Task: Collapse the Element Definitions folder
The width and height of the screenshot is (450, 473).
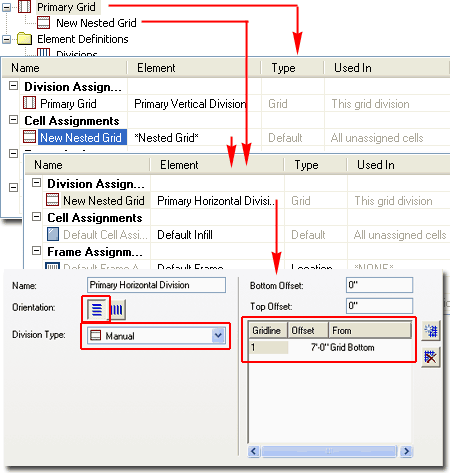Action: pos(6,39)
